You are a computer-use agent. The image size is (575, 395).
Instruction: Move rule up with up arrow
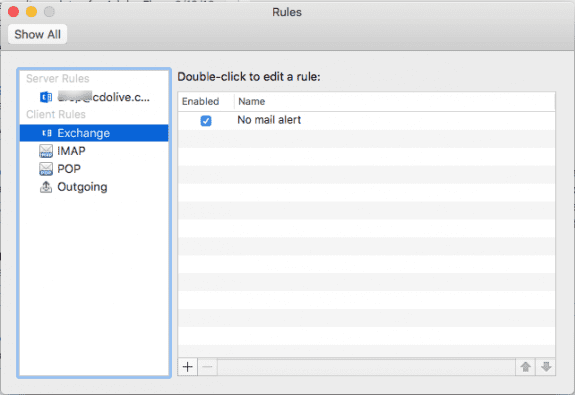click(x=525, y=367)
